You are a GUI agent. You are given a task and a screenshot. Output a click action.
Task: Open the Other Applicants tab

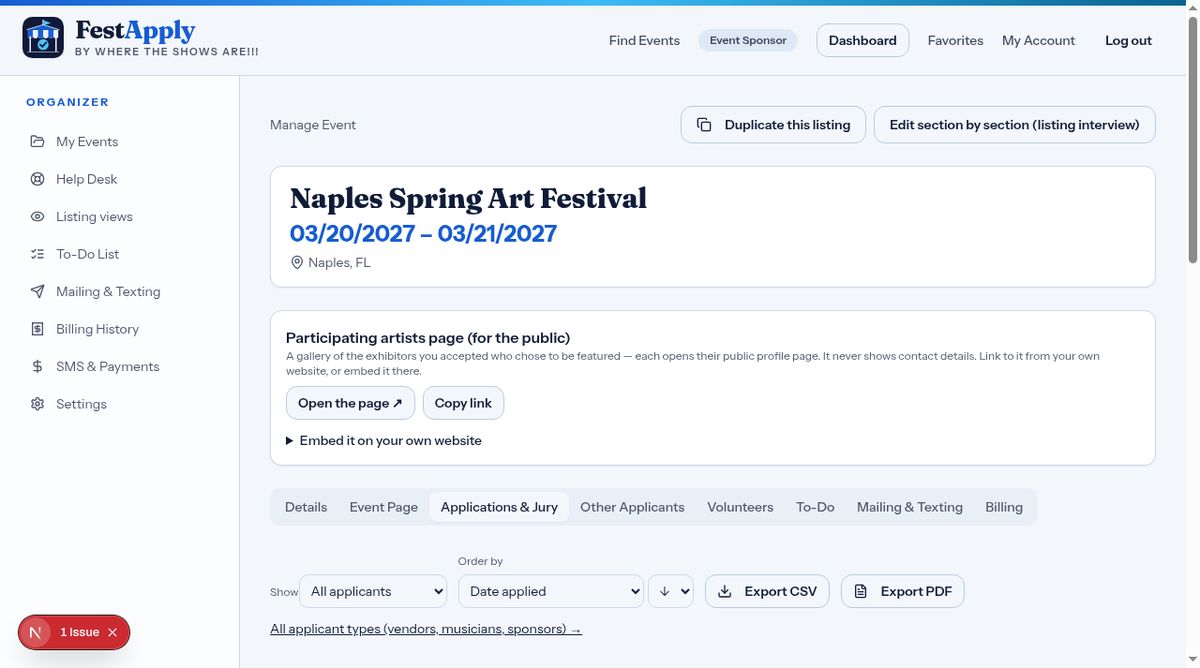coord(632,507)
